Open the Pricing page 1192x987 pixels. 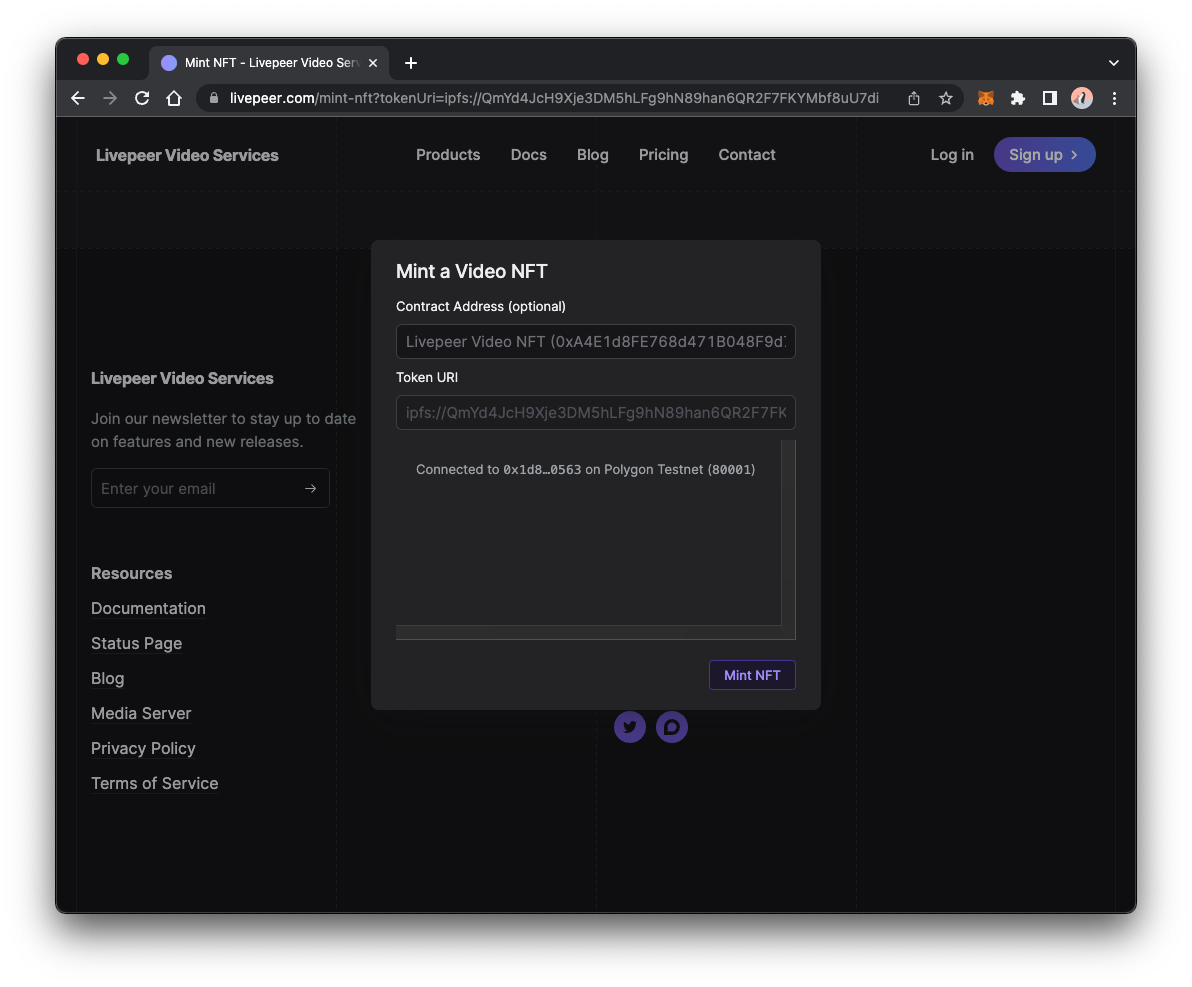tap(663, 155)
